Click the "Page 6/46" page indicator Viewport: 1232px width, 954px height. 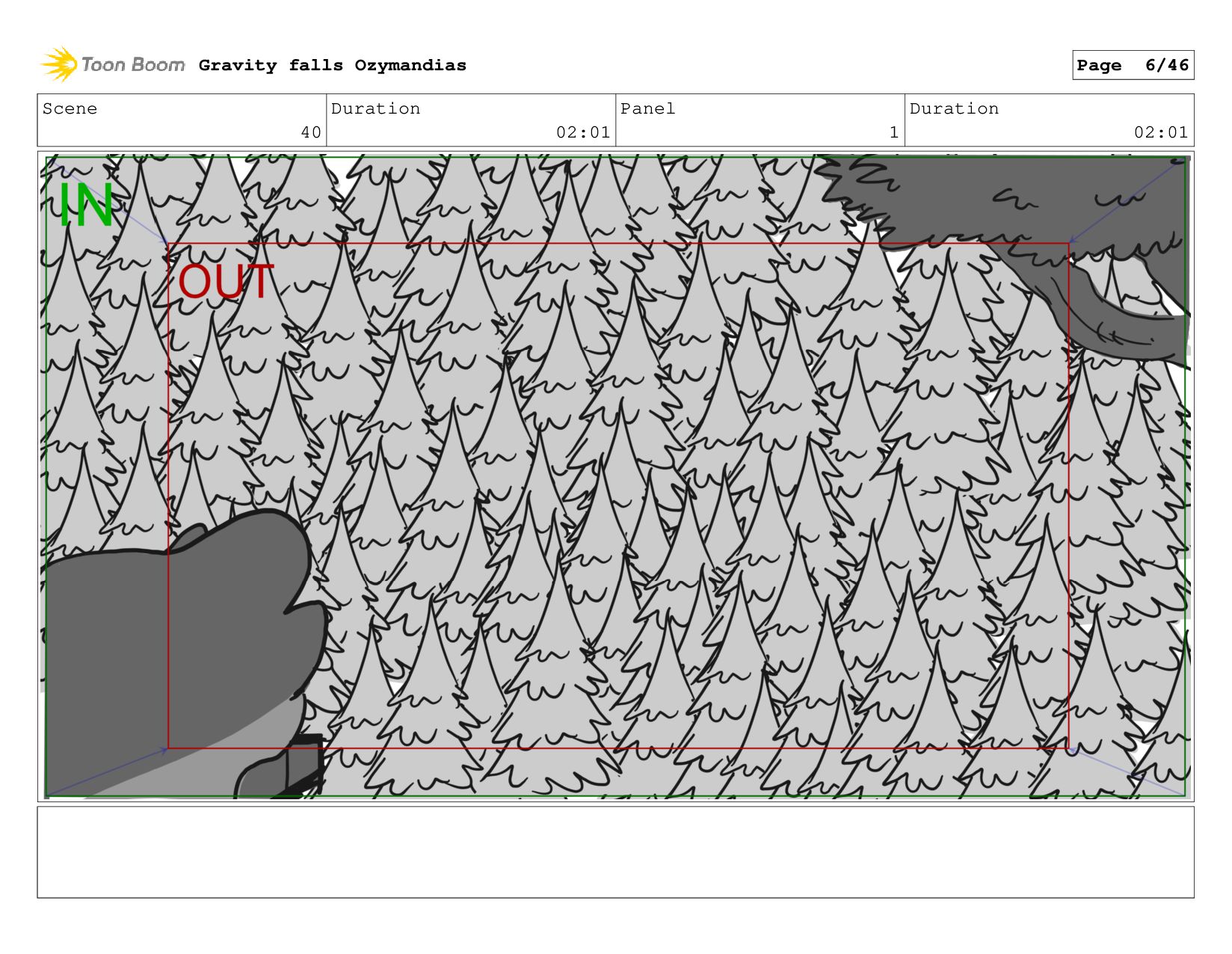click(1133, 65)
